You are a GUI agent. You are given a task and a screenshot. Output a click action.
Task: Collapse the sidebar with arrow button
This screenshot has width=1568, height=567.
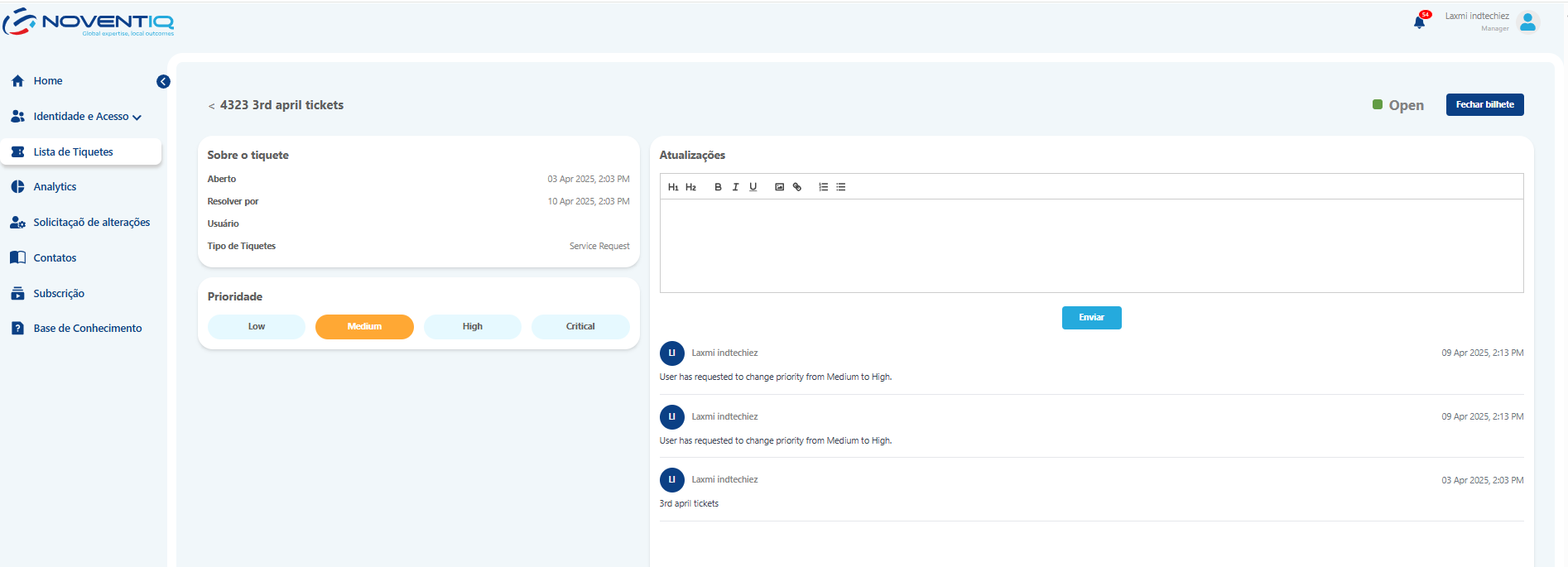[x=163, y=81]
